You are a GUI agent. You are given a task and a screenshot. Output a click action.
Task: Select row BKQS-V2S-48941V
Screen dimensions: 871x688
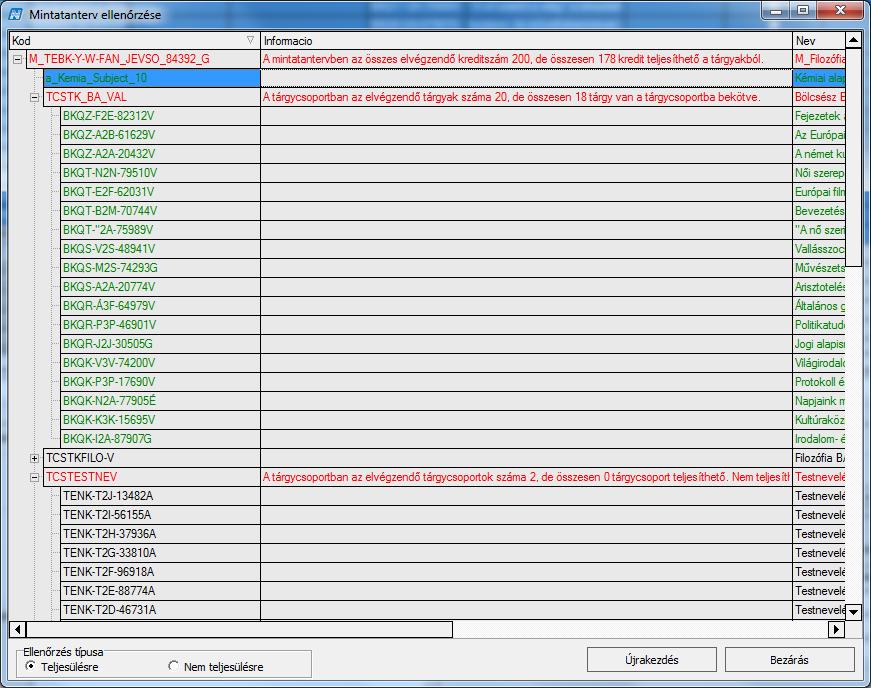[x=160, y=249]
